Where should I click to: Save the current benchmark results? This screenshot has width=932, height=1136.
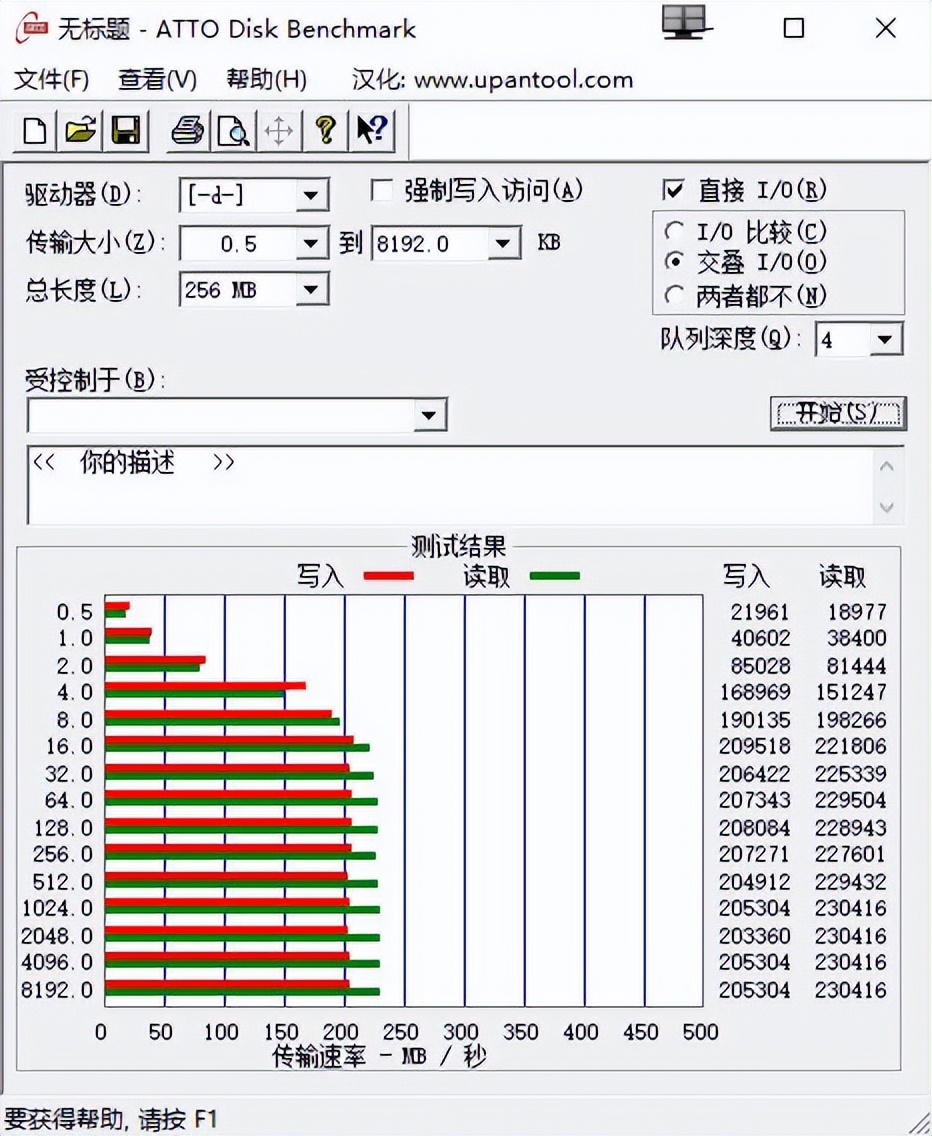point(126,130)
